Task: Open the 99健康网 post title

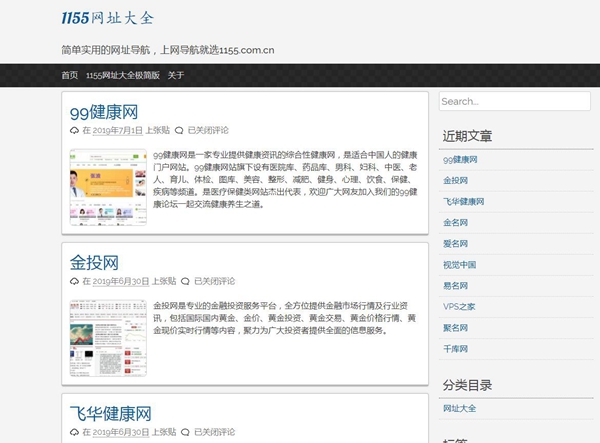Action: [104, 112]
